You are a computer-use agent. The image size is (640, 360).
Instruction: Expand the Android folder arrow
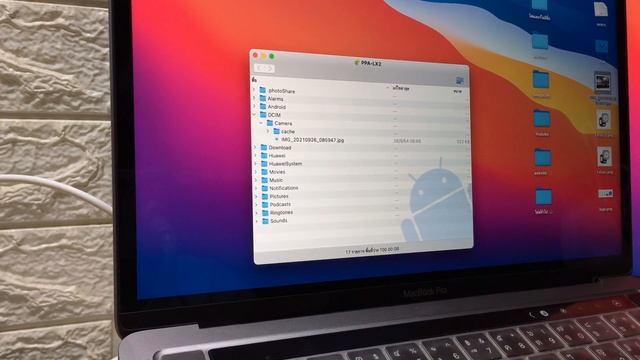[255, 107]
